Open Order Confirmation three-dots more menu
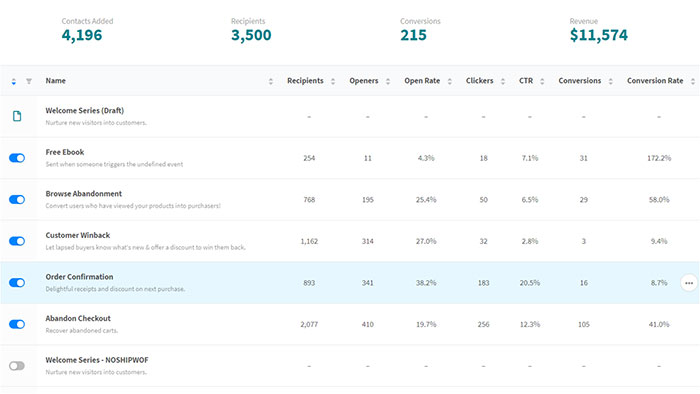 [689, 283]
